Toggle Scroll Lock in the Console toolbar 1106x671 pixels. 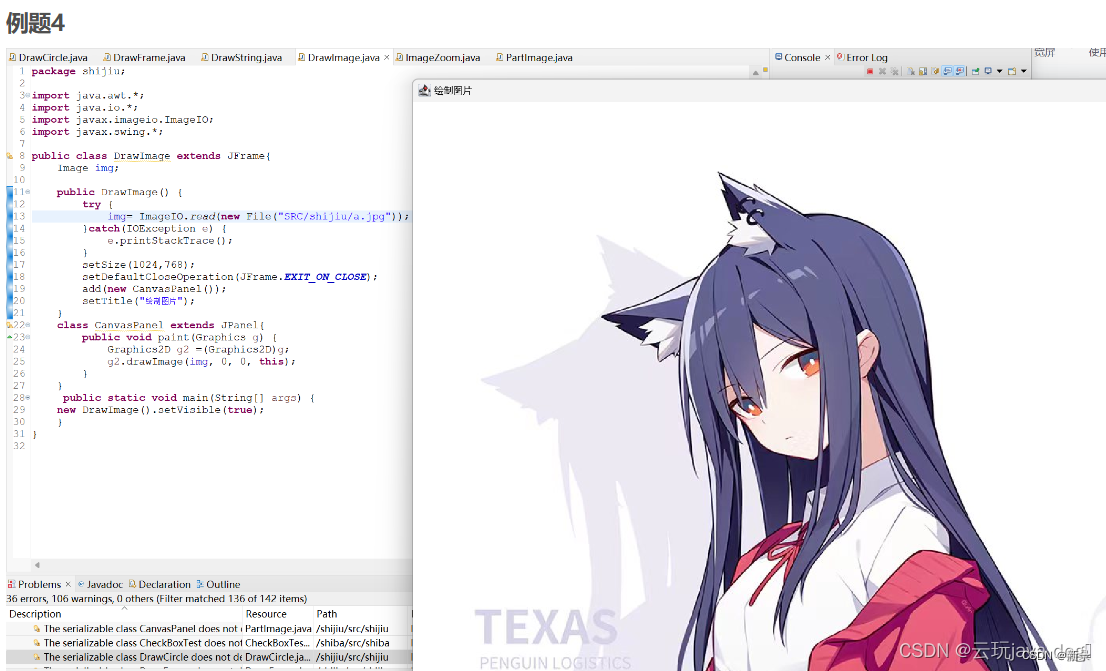[x=923, y=71]
